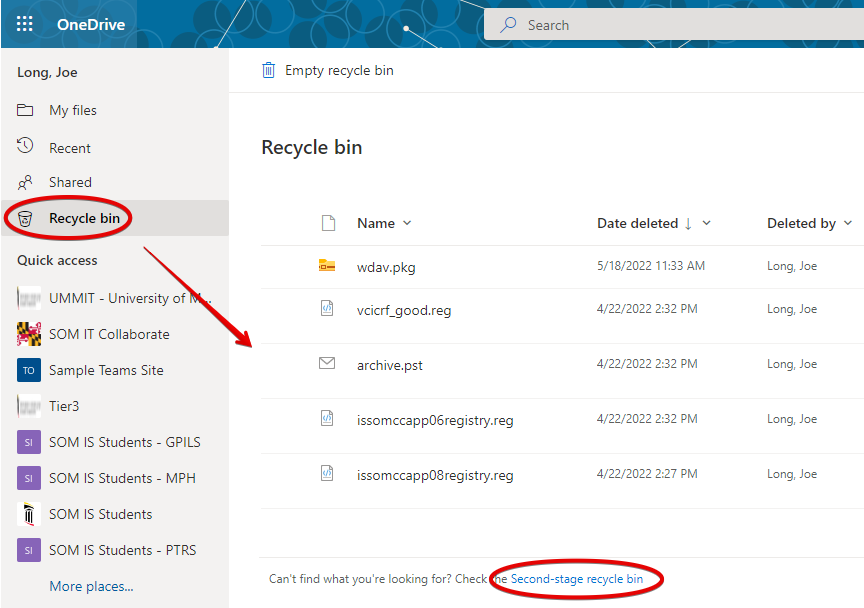
Task: Go to My files in sidebar
Action: tap(73, 110)
